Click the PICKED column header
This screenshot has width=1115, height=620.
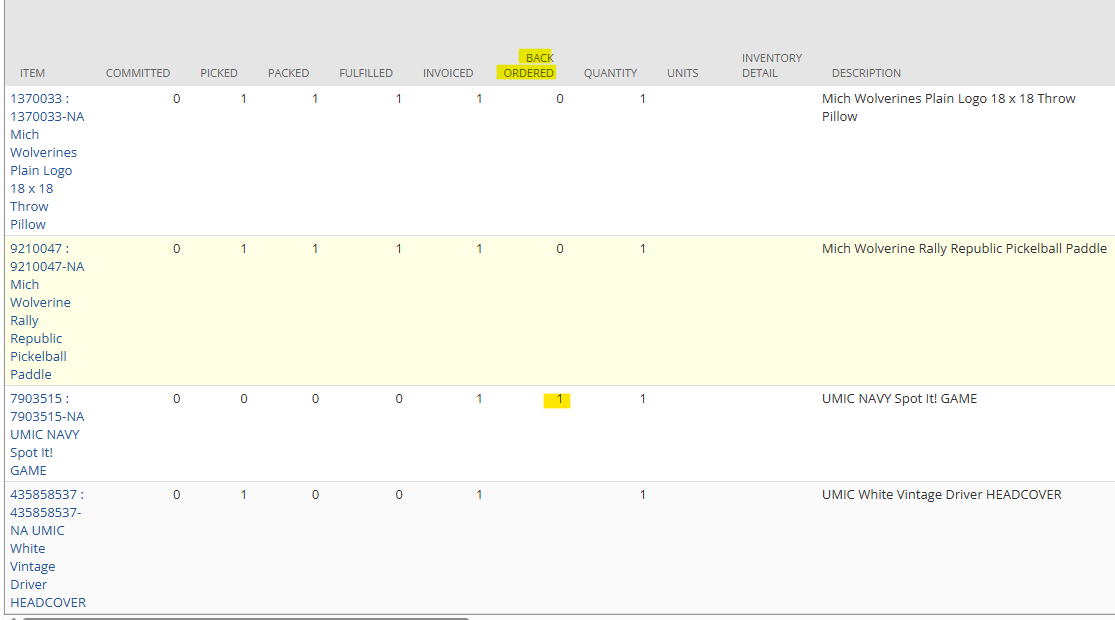[219, 73]
